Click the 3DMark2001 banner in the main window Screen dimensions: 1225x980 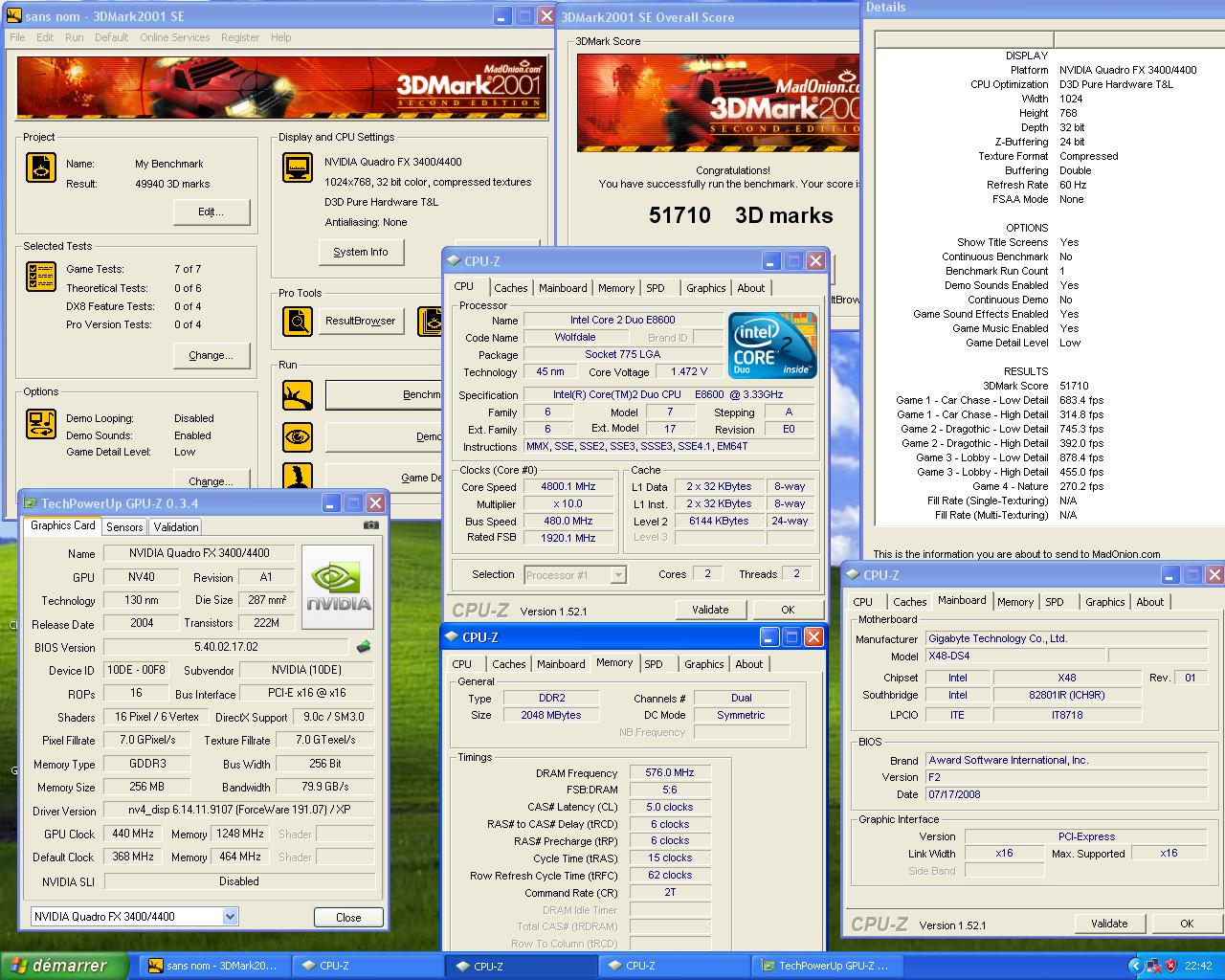coord(282,88)
